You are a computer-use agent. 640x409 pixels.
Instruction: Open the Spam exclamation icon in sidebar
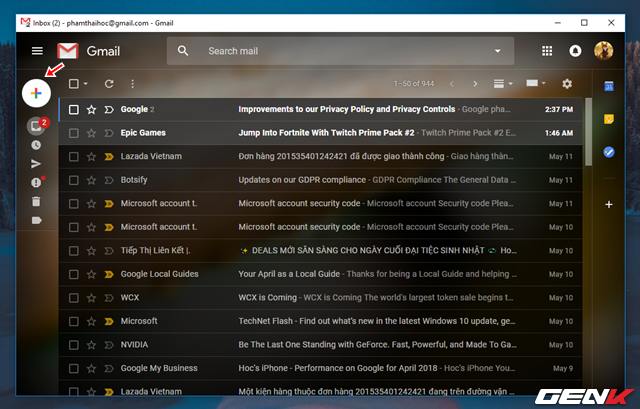tap(36, 182)
